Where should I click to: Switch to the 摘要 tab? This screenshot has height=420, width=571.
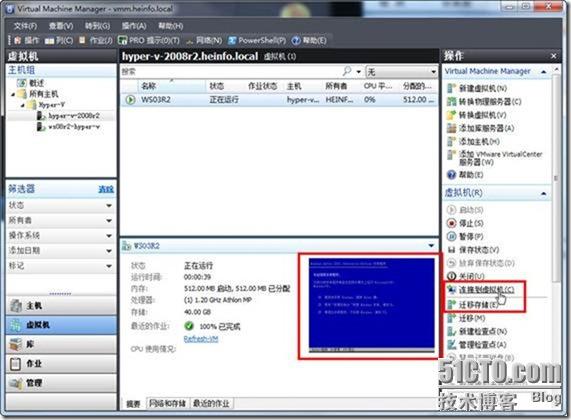133,404
